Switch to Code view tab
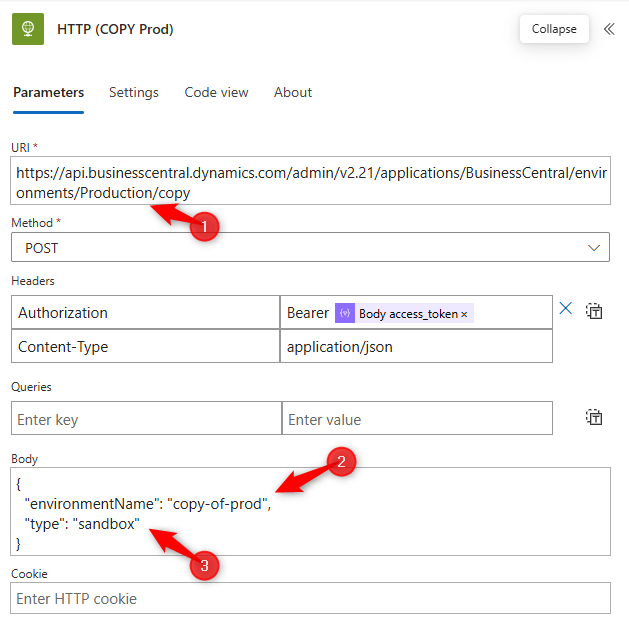 (216, 92)
